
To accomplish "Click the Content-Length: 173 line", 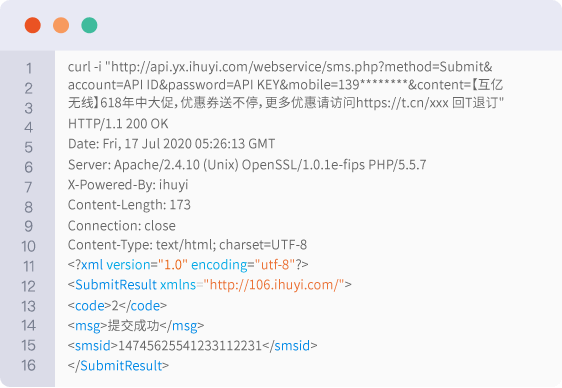I will click(x=129, y=205).
